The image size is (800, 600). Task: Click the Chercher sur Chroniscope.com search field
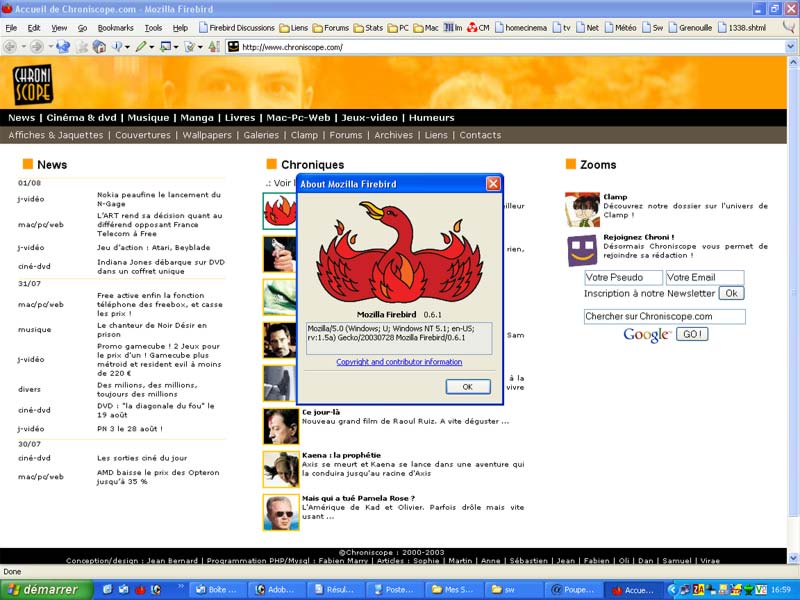(x=665, y=316)
